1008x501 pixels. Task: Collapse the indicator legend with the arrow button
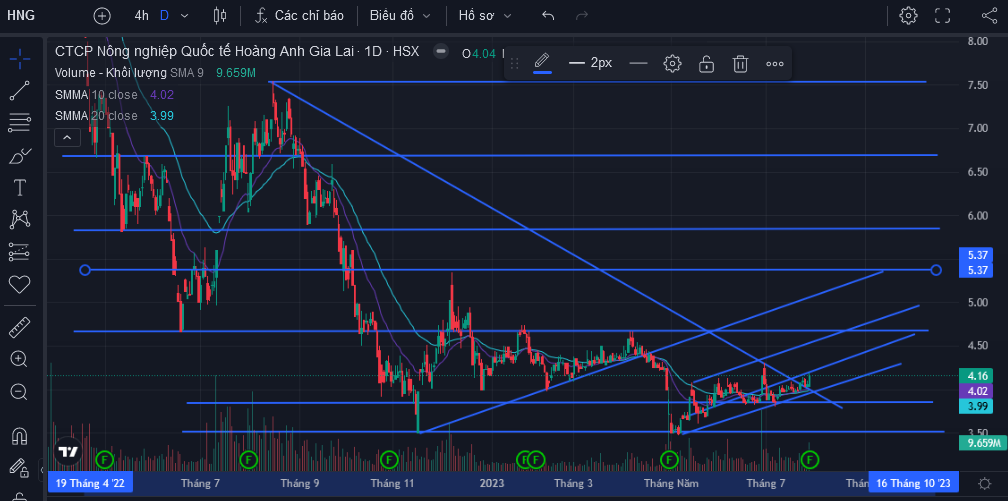pyautogui.click(x=68, y=137)
